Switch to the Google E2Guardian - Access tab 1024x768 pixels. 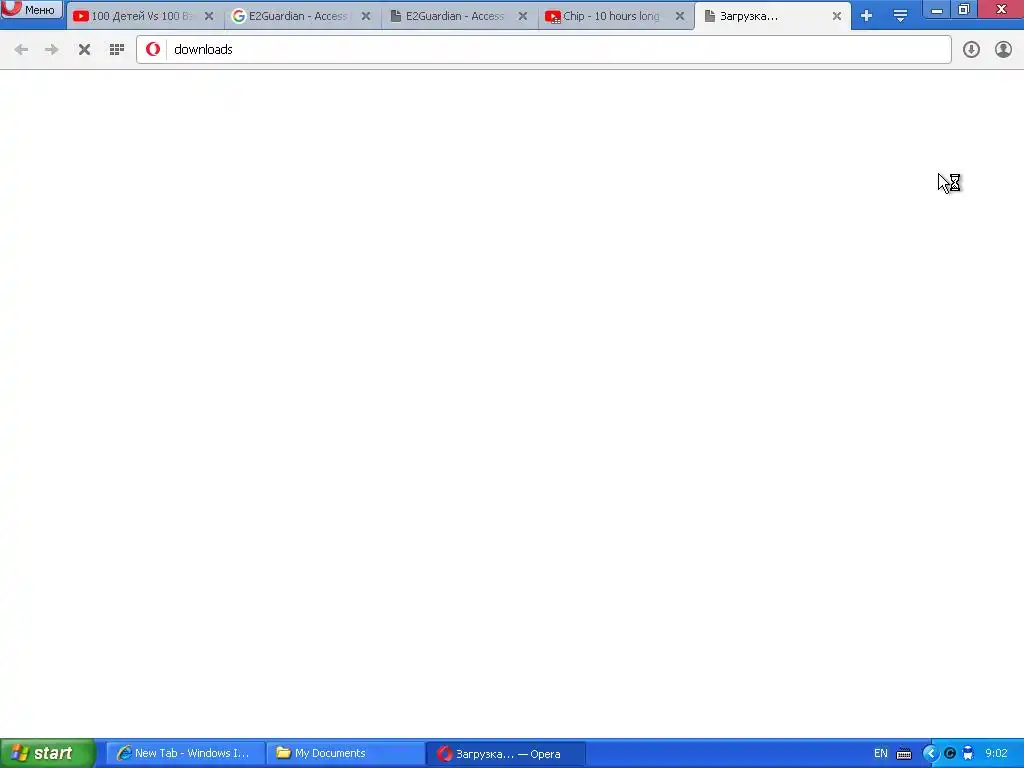[x=300, y=16]
